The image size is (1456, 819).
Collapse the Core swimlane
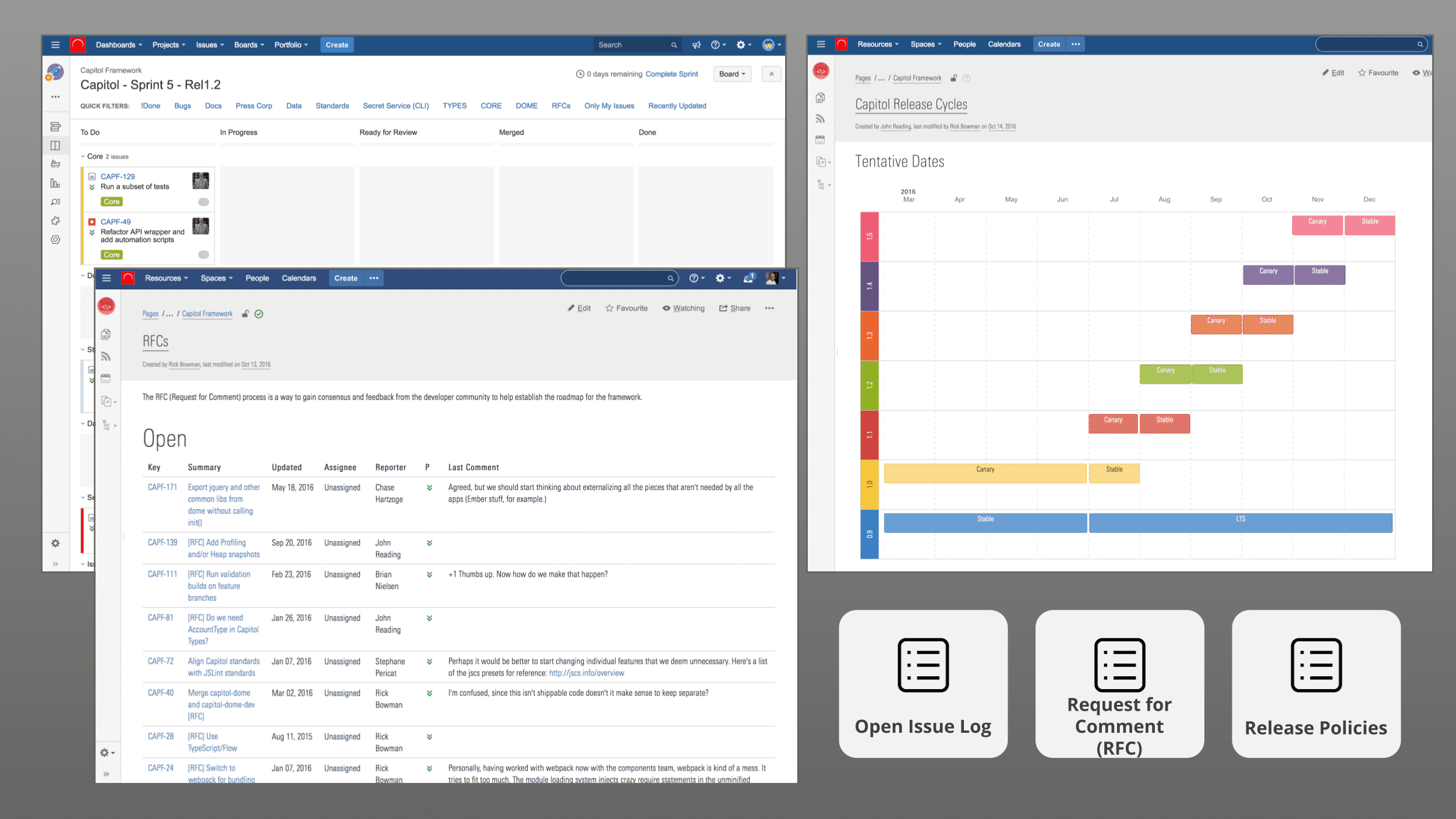click(x=83, y=156)
